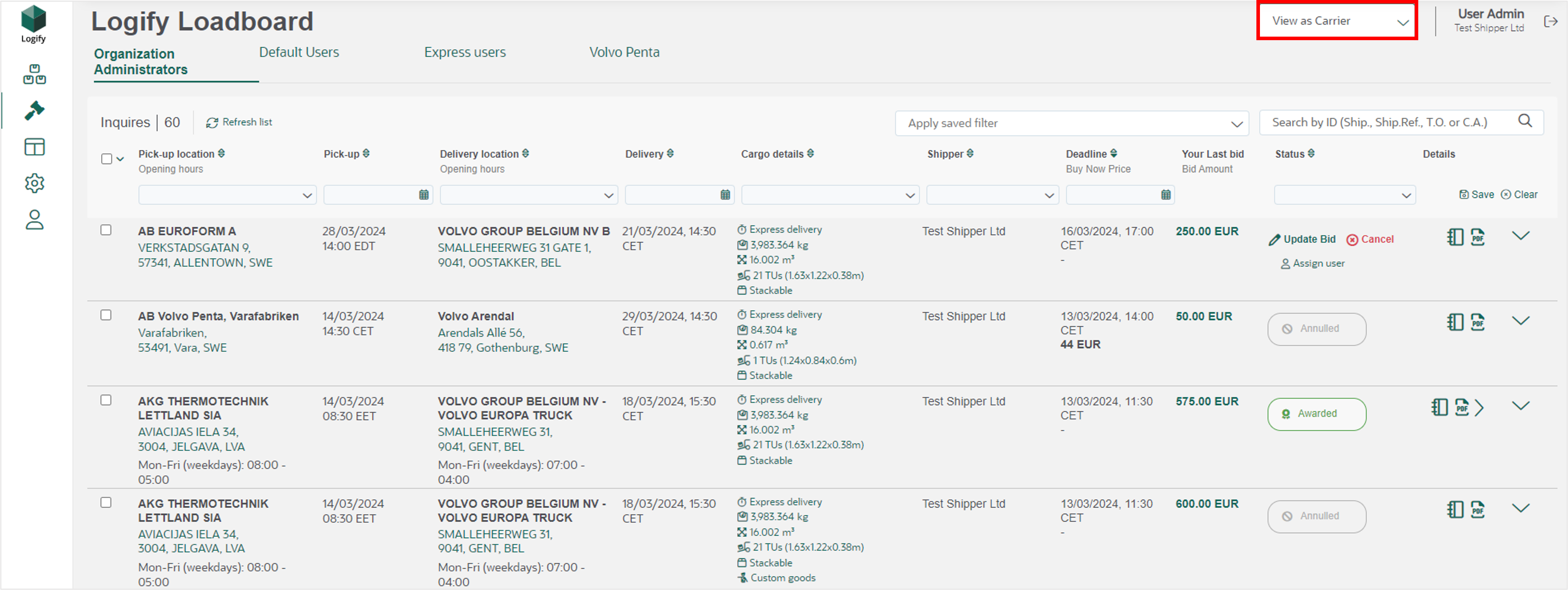Viewport: 1568px width, 590px height.
Task: Open document icon for Awarded 575.00 EUR row
Action: click(1440, 407)
